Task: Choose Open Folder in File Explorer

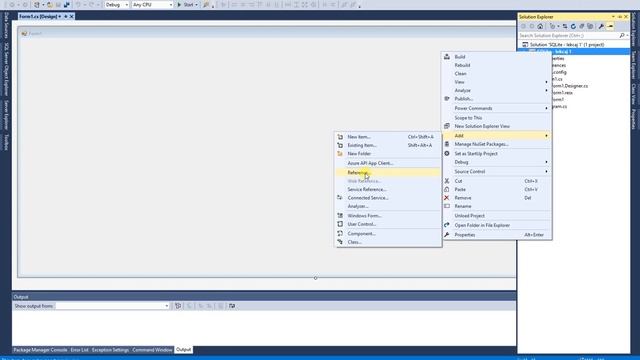Action: (497, 225)
